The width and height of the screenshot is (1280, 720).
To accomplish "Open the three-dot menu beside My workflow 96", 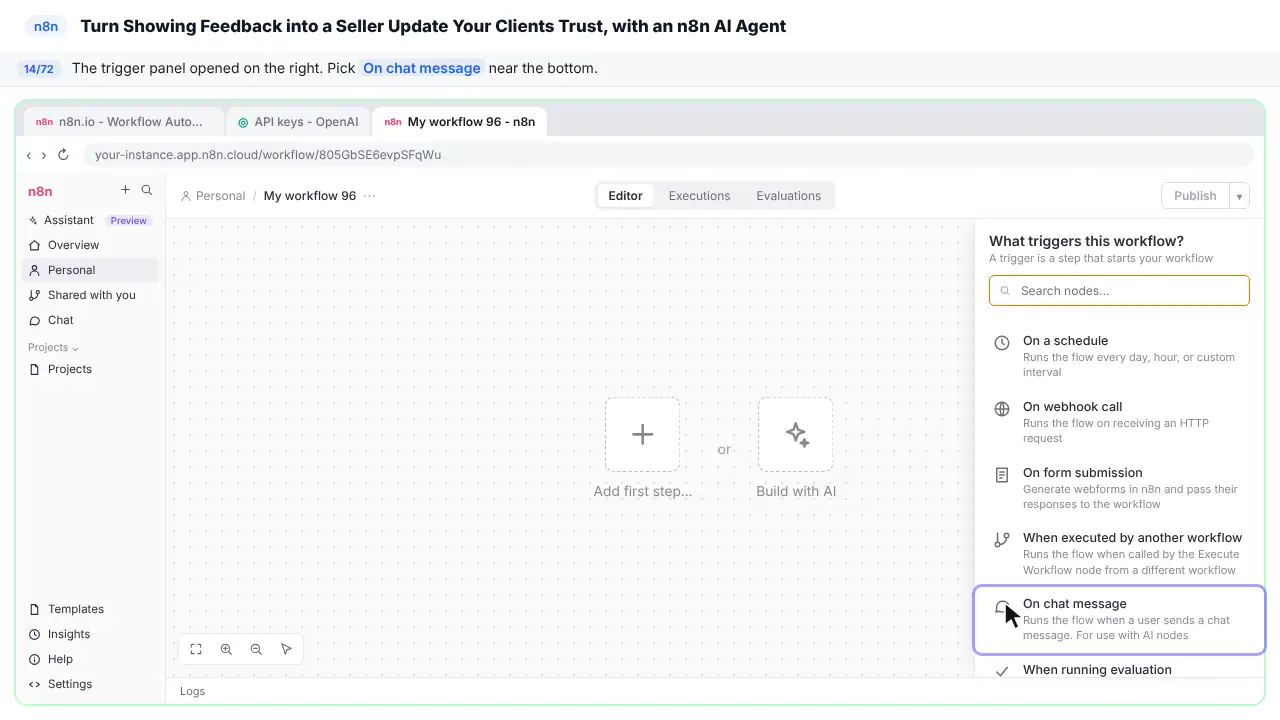I will click(370, 196).
